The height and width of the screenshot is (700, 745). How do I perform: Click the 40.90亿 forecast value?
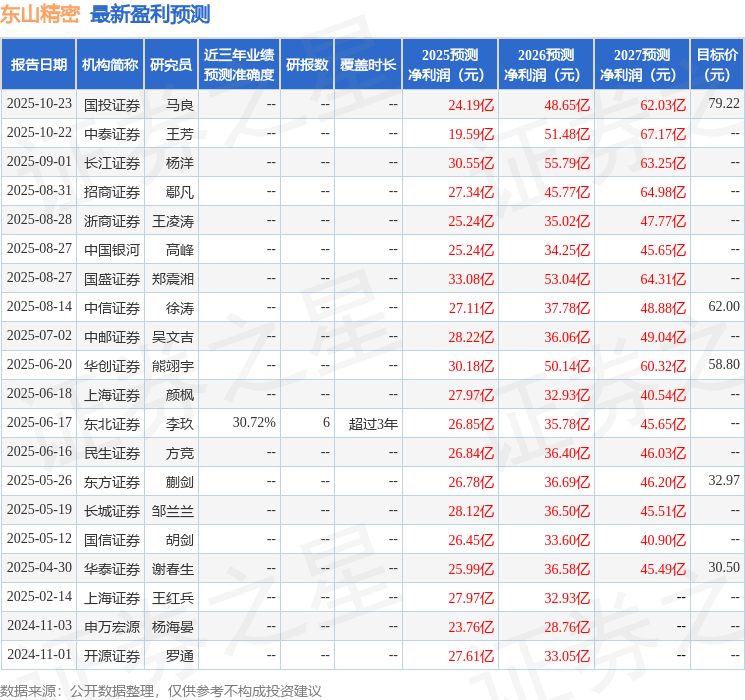click(x=663, y=540)
